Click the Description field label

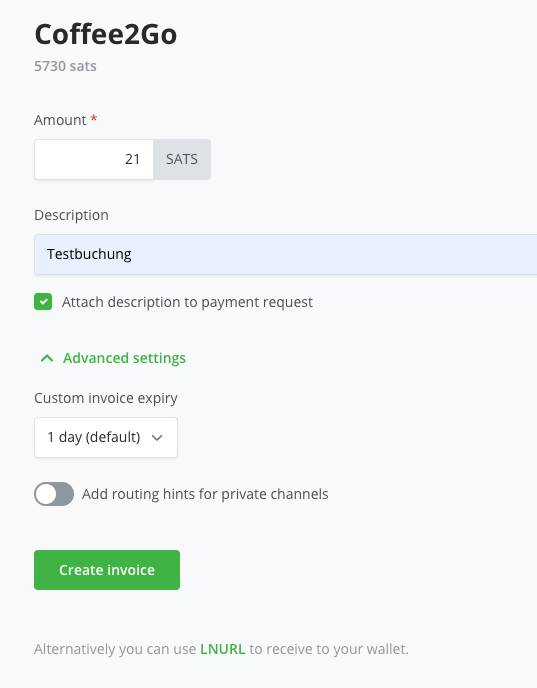click(x=72, y=215)
